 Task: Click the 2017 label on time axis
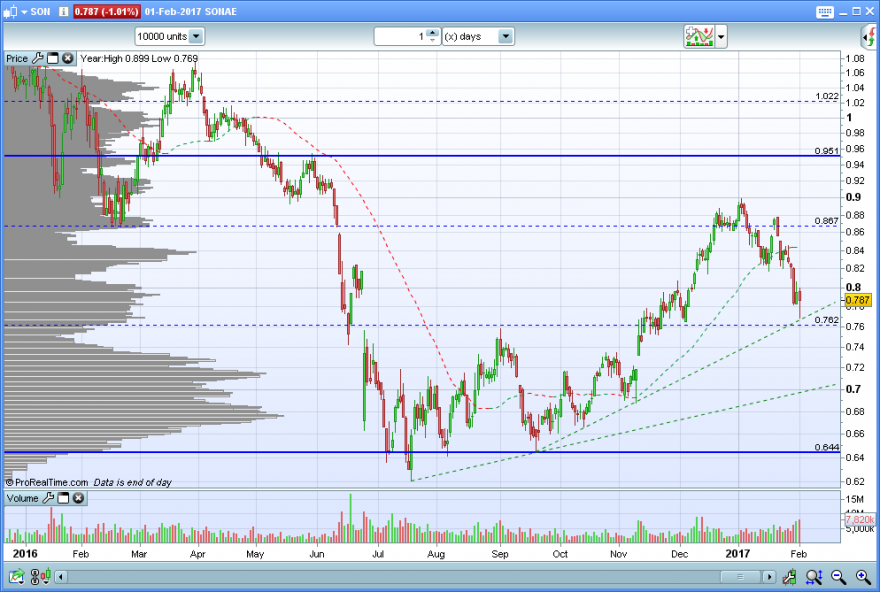click(x=737, y=554)
